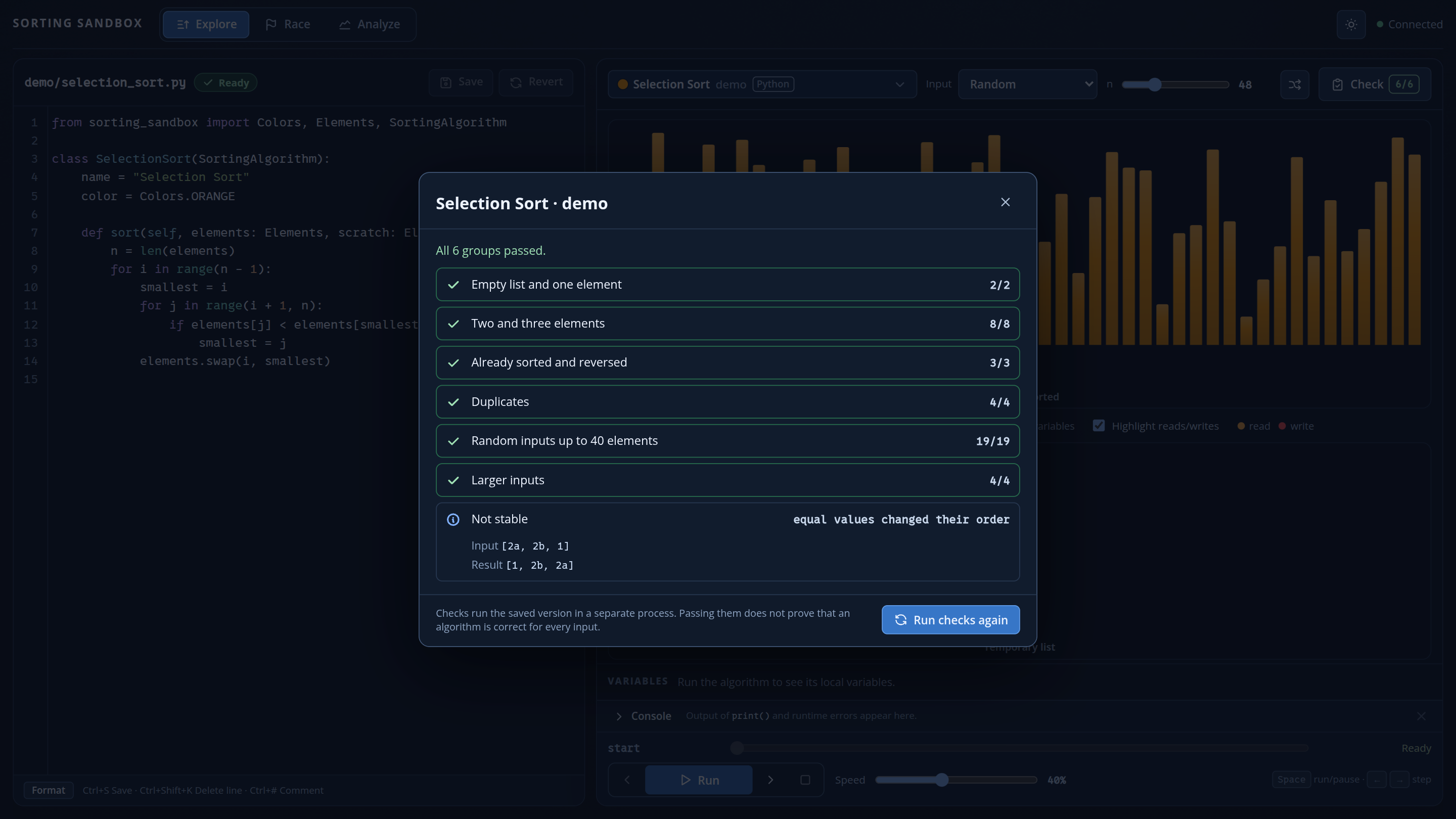Image resolution: width=1456 pixels, height=819 pixels.
Task: Click the shuffle input icon
Action: tap(1294, 84)
